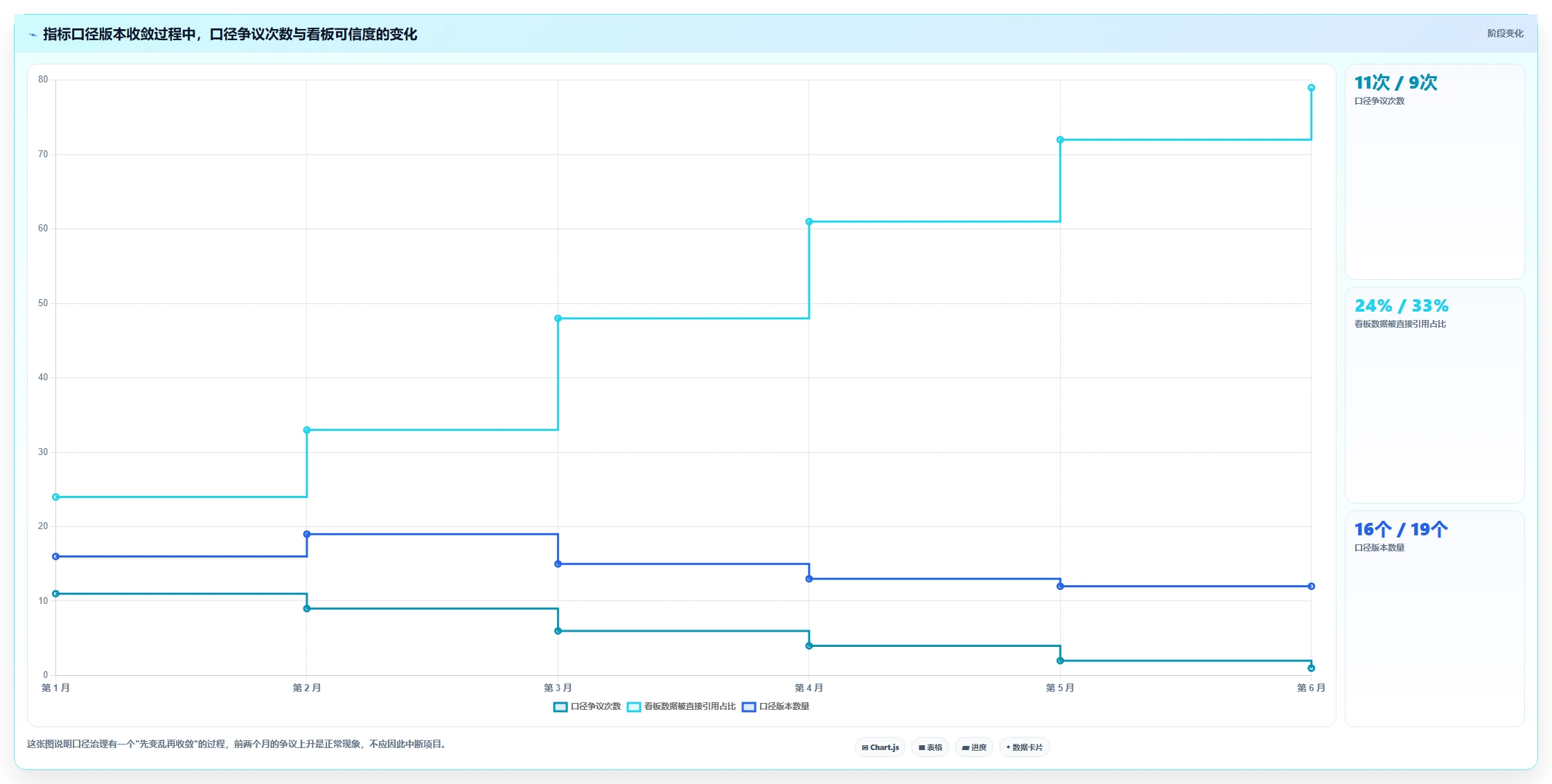Toggle the 口径版本数量 legend series
This screenshot has height=784, width=1552.
click(776, 706)
